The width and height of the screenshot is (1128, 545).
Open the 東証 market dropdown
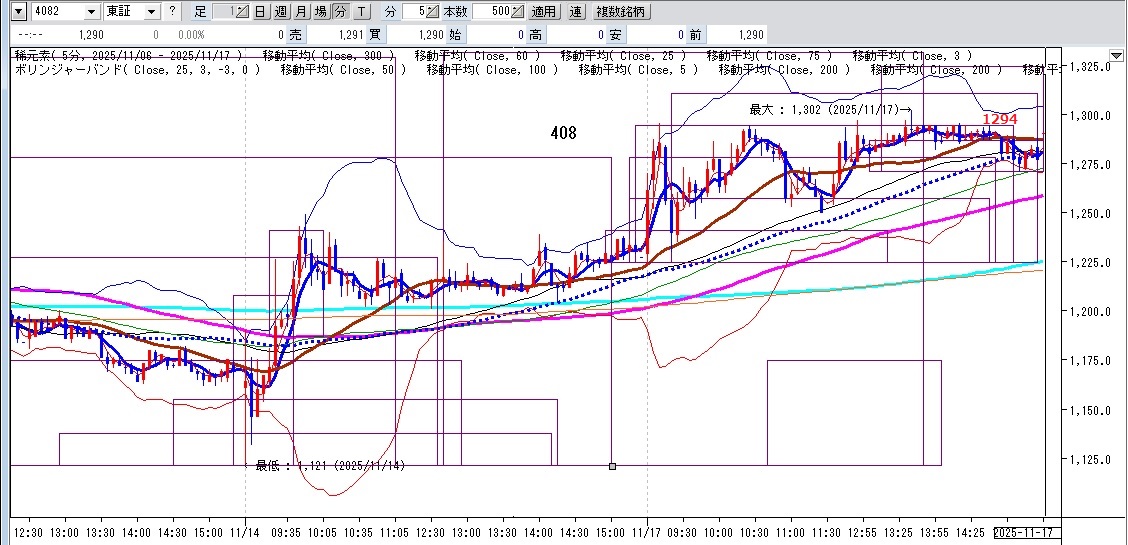(151, 12)
